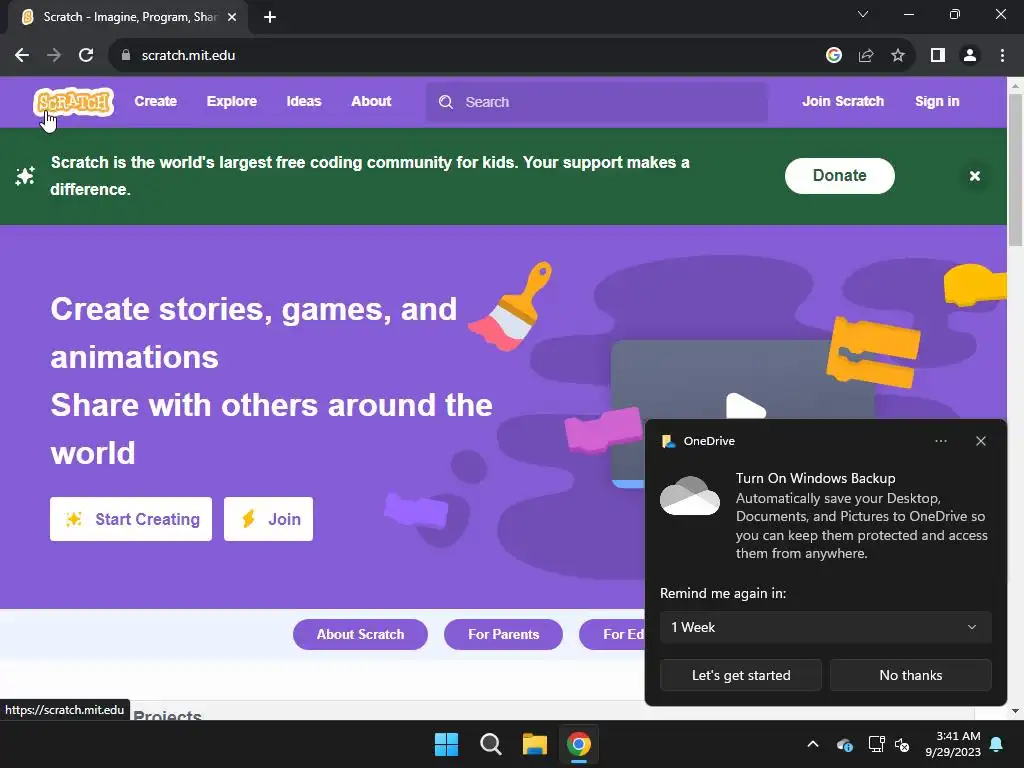Click the Scratch search field

tap(597, 102)
